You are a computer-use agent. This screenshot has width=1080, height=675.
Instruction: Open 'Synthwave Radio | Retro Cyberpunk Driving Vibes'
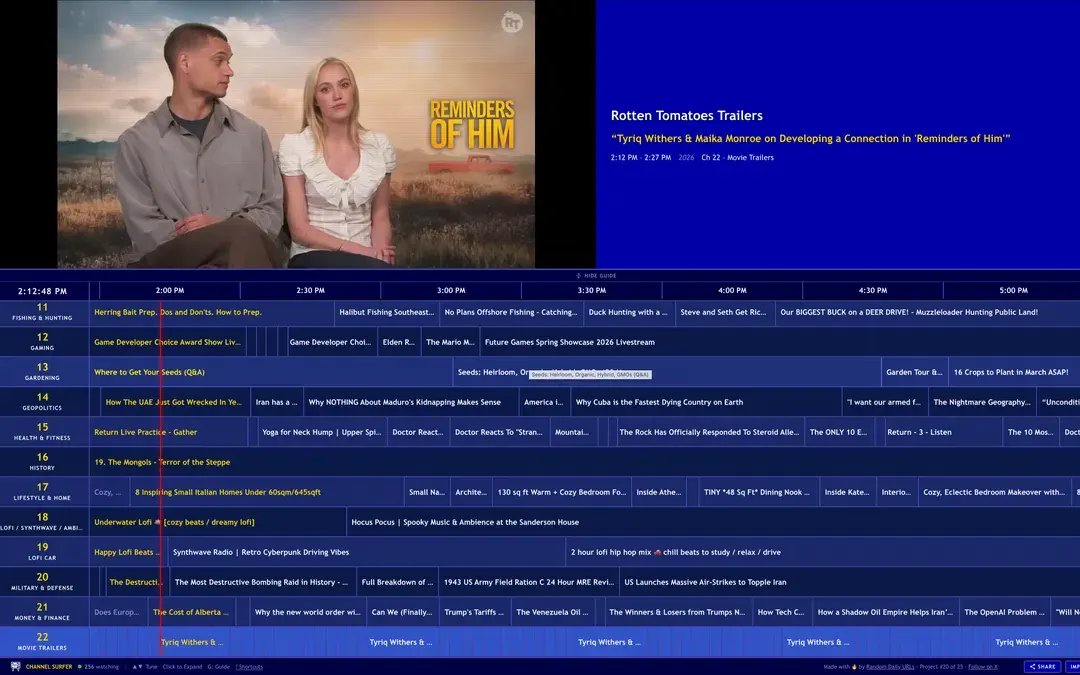(x=366, y=552)
